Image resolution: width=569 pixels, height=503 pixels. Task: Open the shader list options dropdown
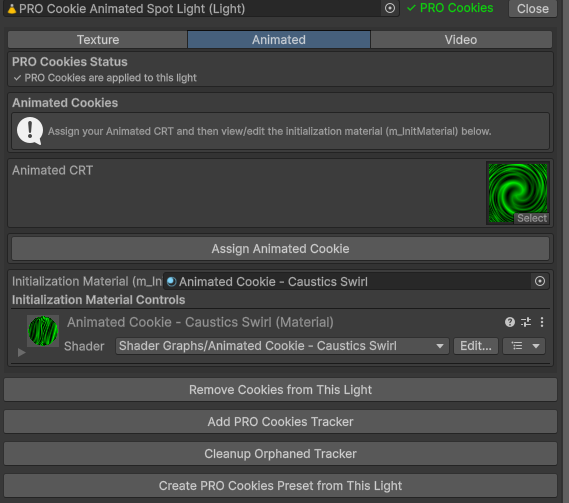(524, 346)
